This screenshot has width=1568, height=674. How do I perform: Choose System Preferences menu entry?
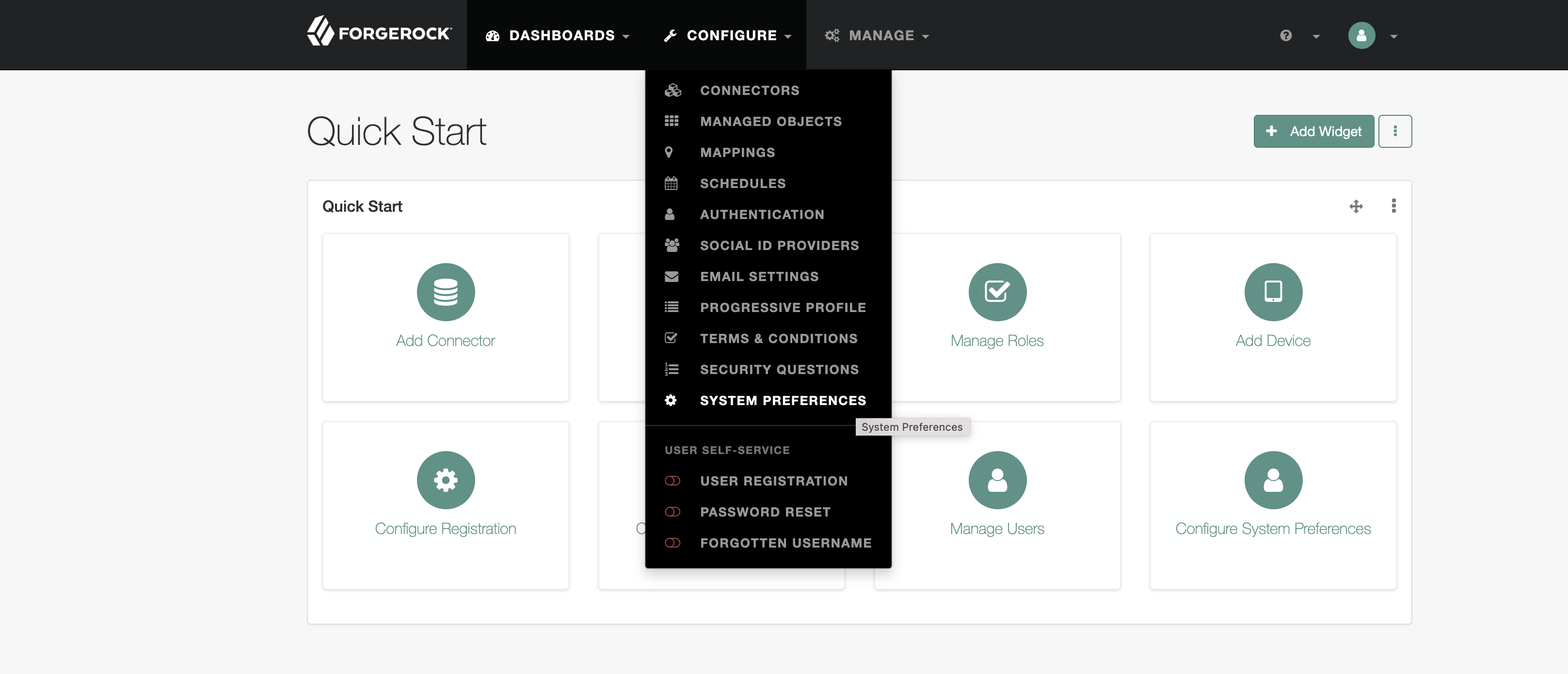[x=782, y=401]
